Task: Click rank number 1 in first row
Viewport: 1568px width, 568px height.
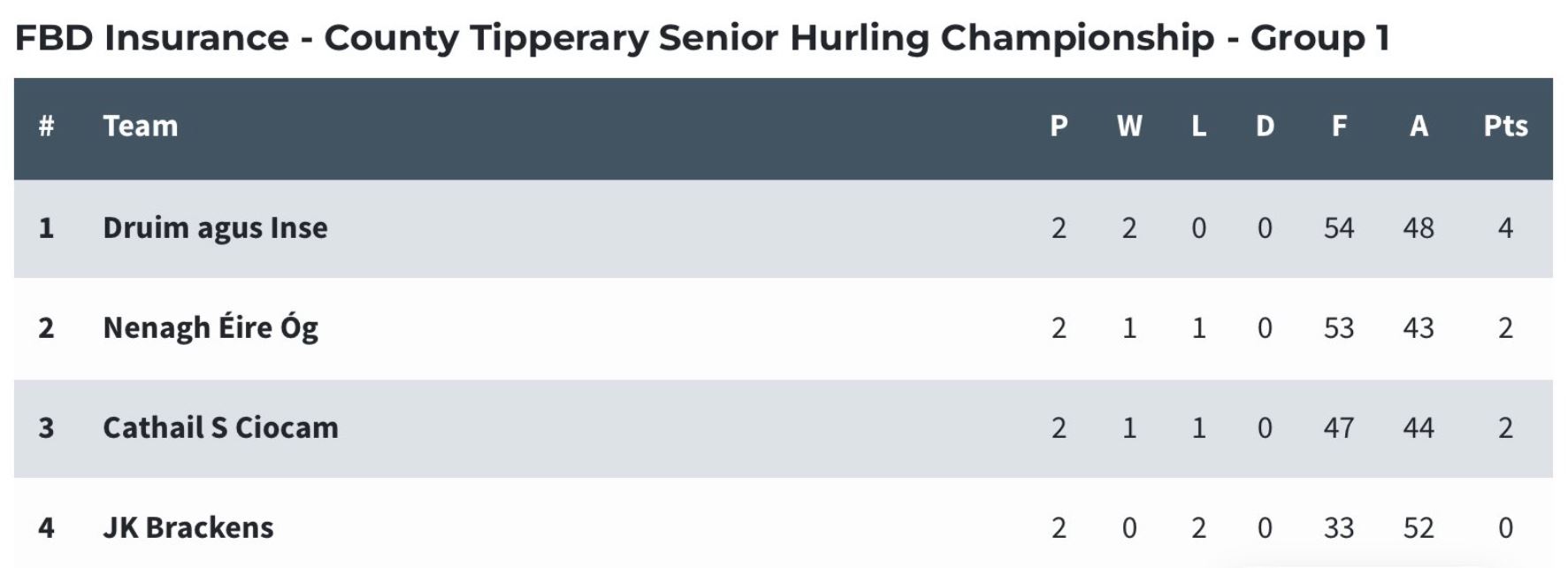Action: [x=46, y=228]
